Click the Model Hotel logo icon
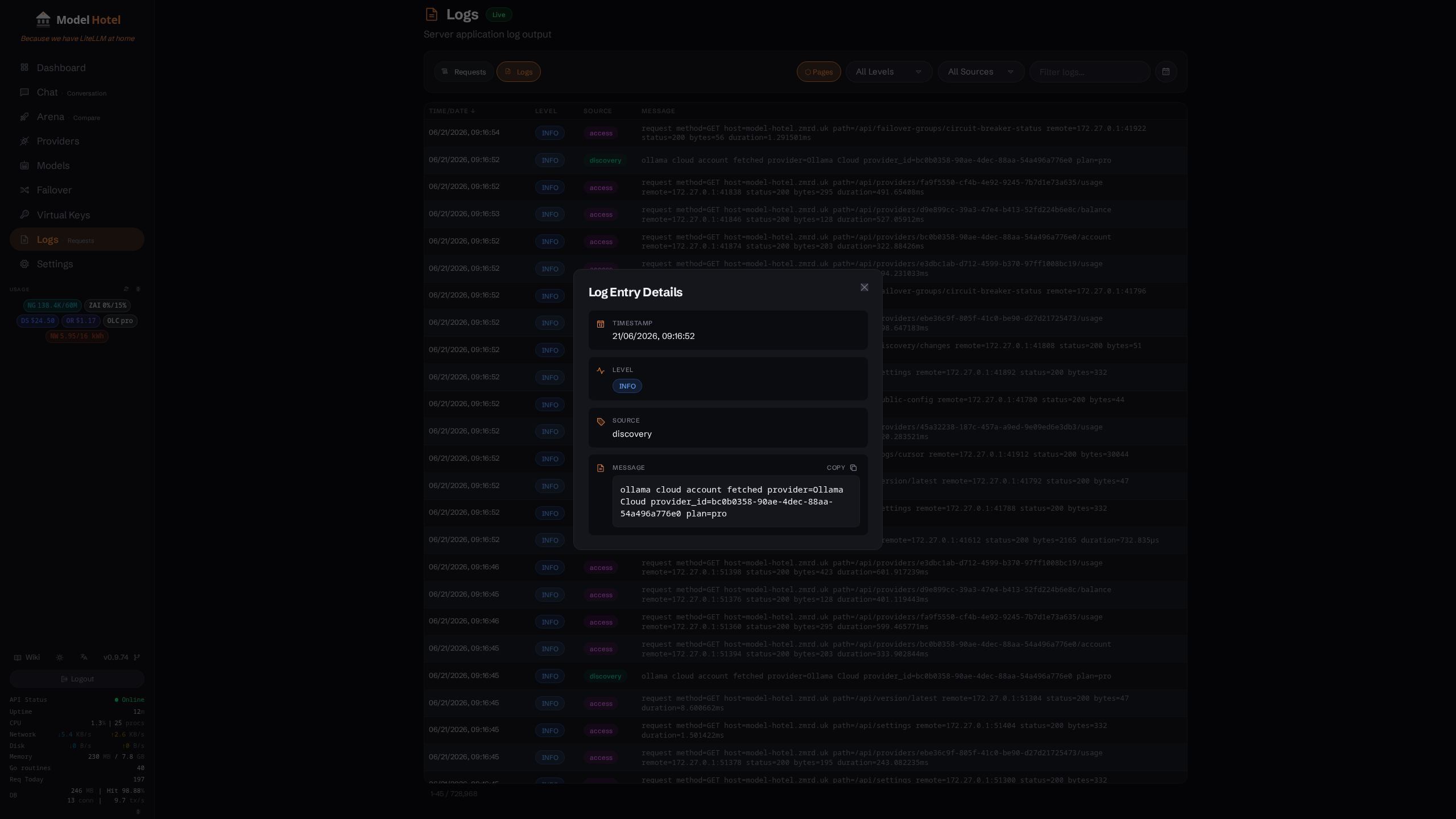 click(43, 19)
